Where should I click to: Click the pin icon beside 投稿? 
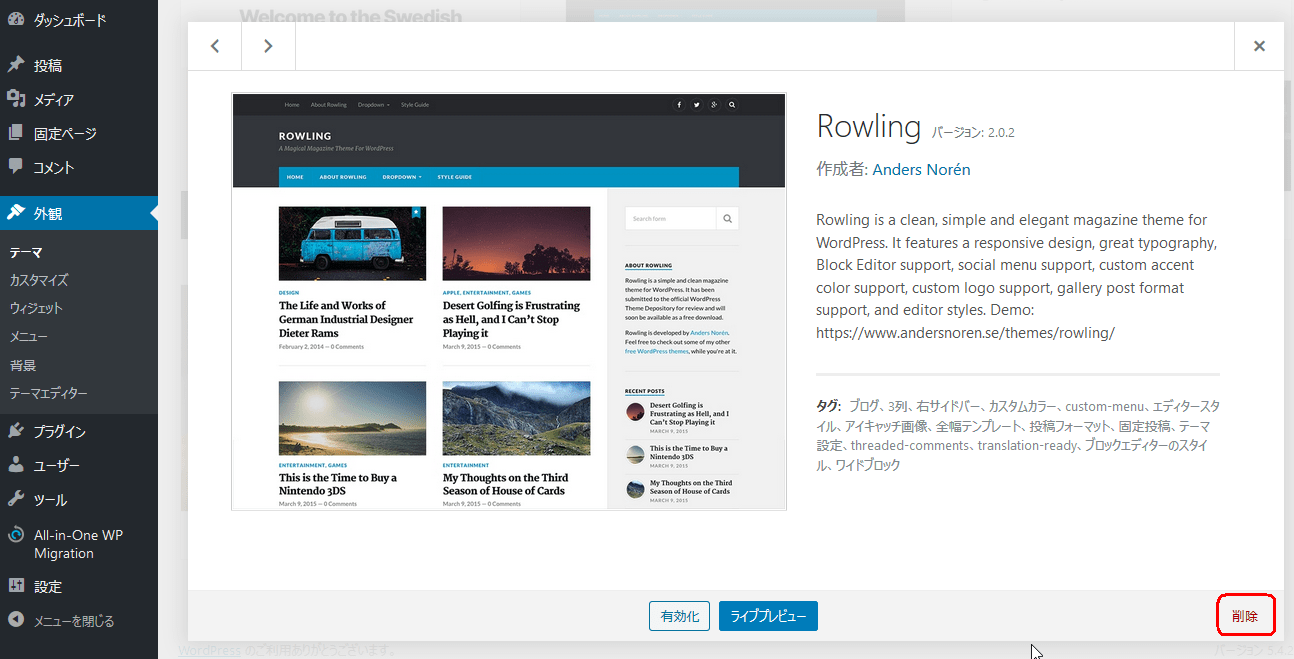16,65
